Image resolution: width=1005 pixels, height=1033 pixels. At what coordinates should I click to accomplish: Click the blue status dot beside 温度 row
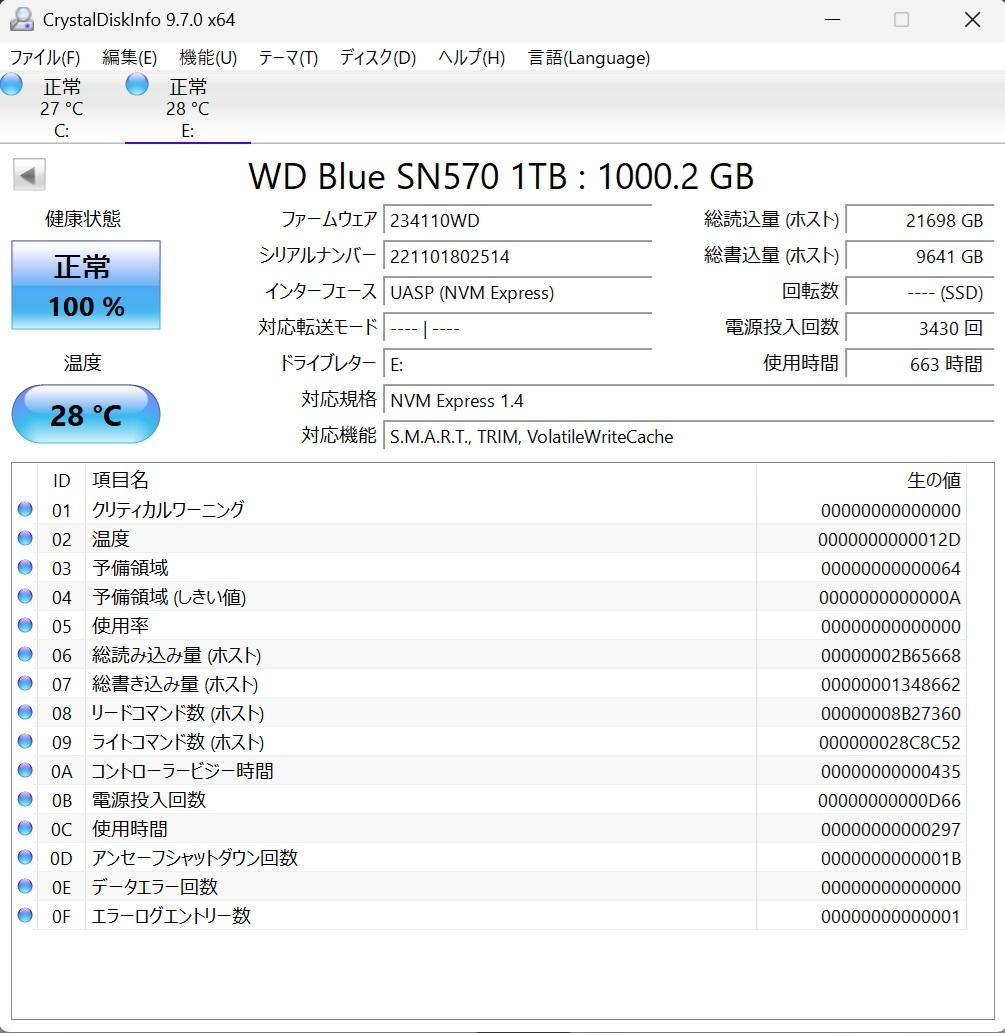[23, 539]
